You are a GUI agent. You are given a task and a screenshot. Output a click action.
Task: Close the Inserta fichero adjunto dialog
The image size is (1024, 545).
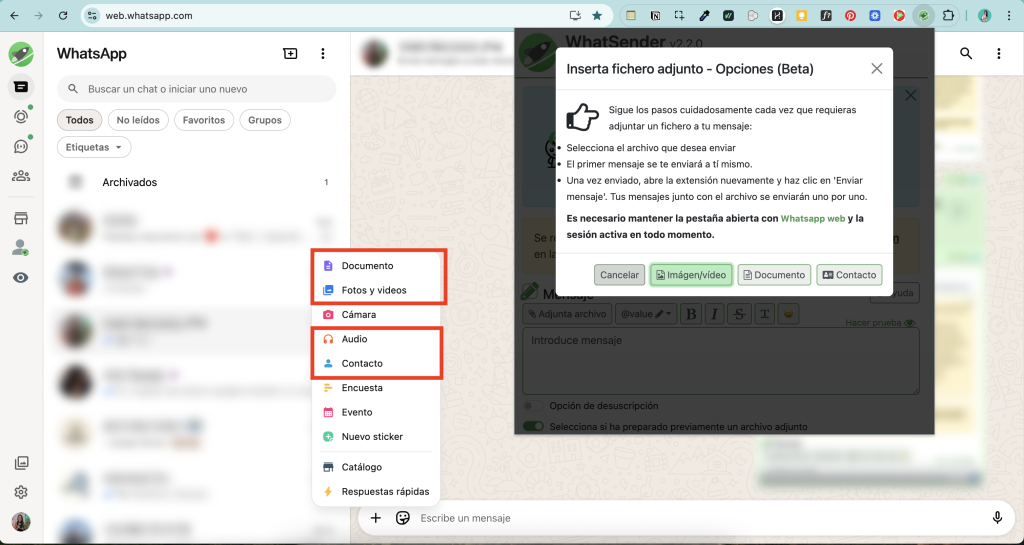(x=876, y=69)
